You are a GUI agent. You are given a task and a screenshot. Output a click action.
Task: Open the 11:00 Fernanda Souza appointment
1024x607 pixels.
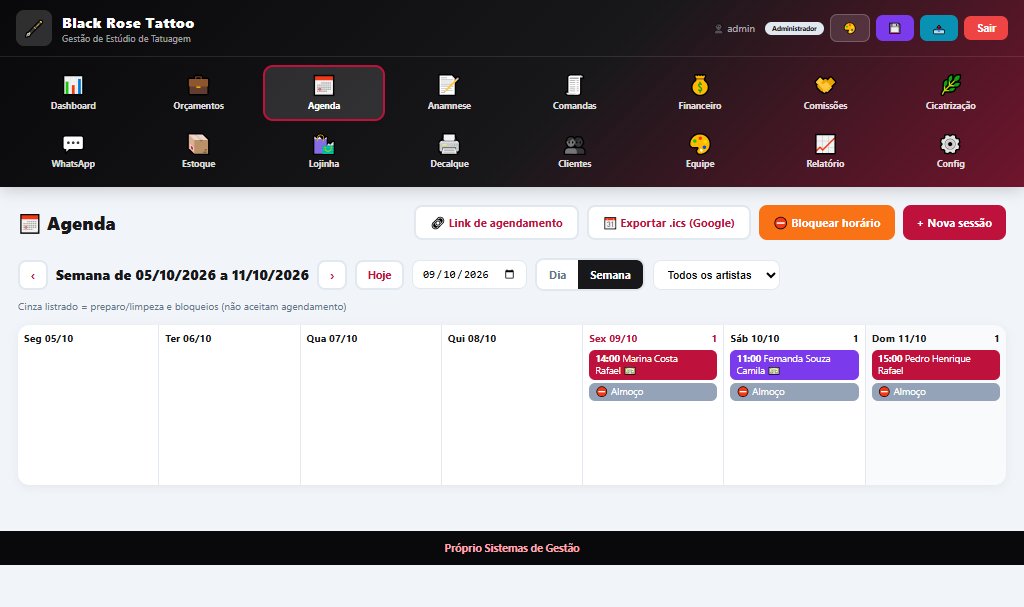click(794, 365)
